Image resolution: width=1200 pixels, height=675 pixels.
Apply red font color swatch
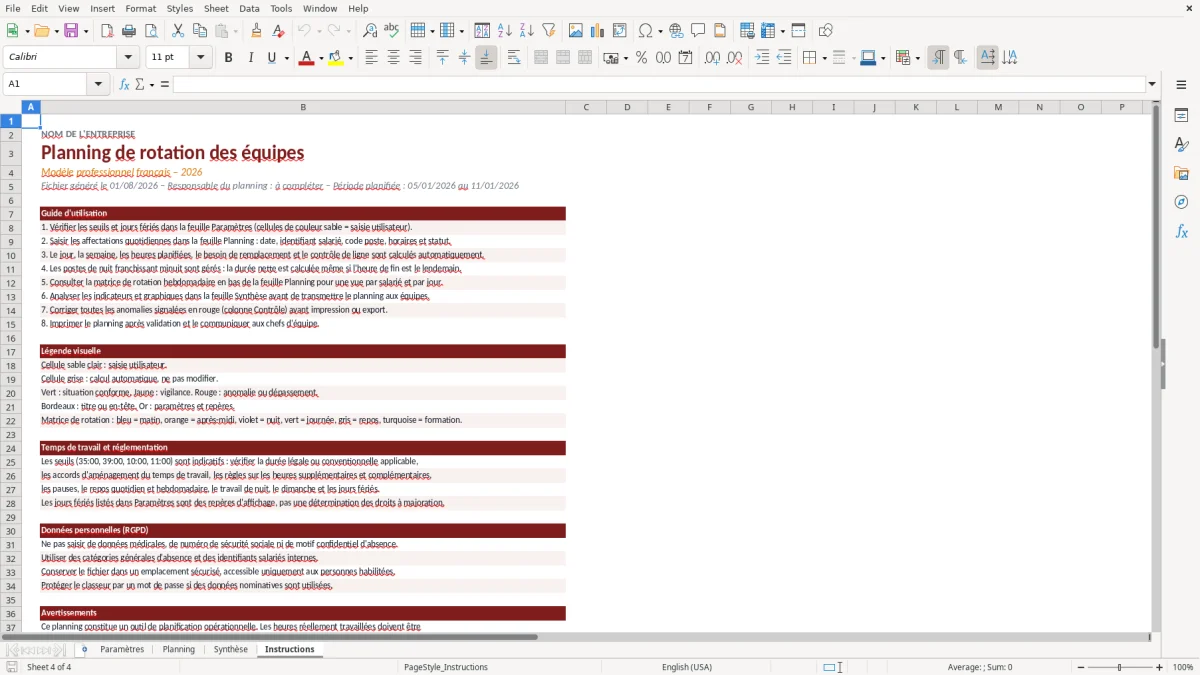point(305,58)
